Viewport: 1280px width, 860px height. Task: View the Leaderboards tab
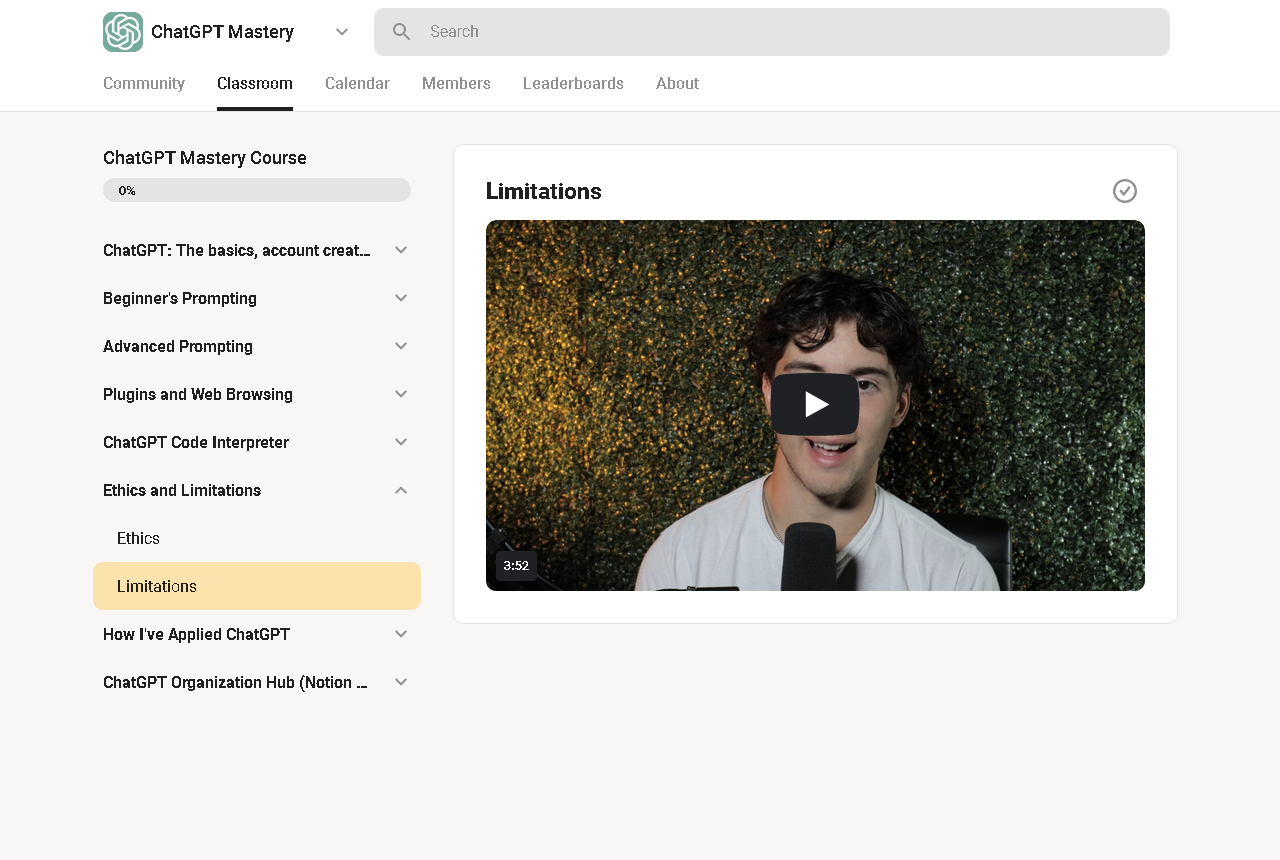click(573, 84)
